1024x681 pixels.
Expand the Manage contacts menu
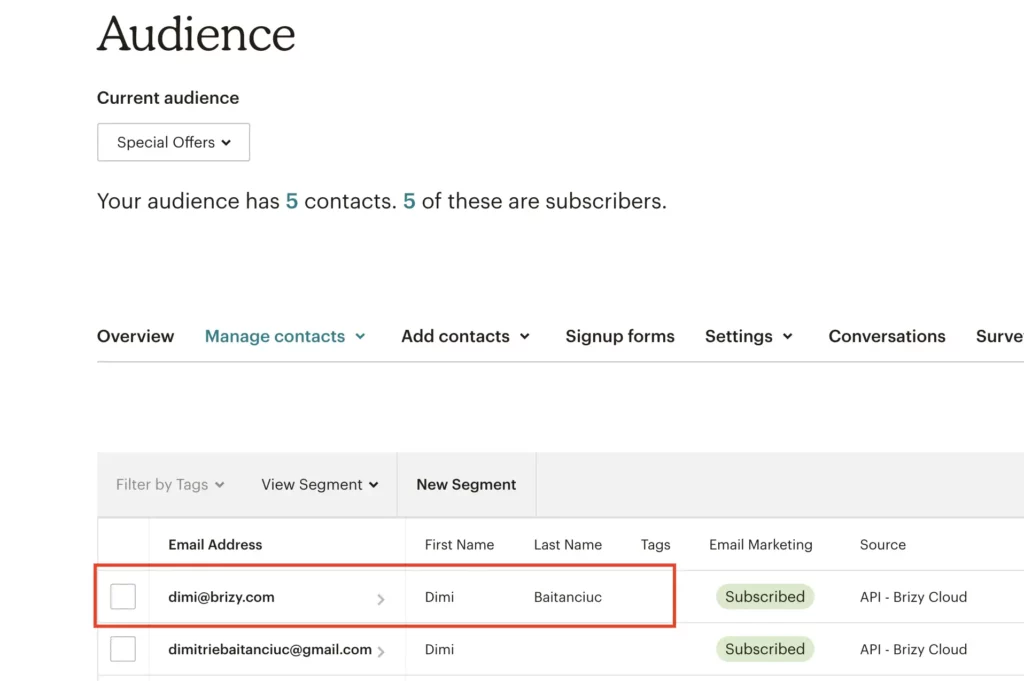(x=285, y=336)
